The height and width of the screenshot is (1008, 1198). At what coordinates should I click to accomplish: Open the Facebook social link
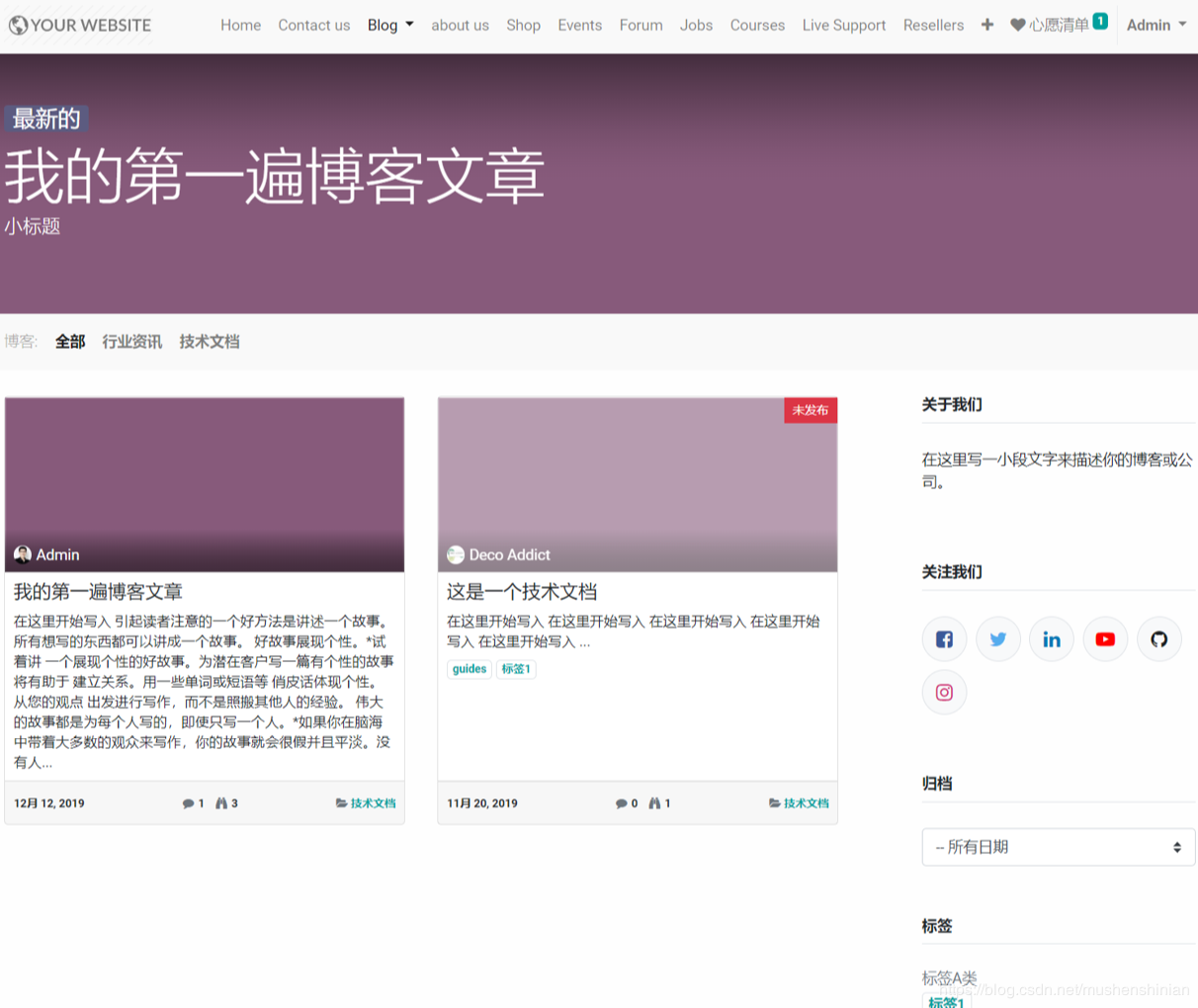point(944,639)
